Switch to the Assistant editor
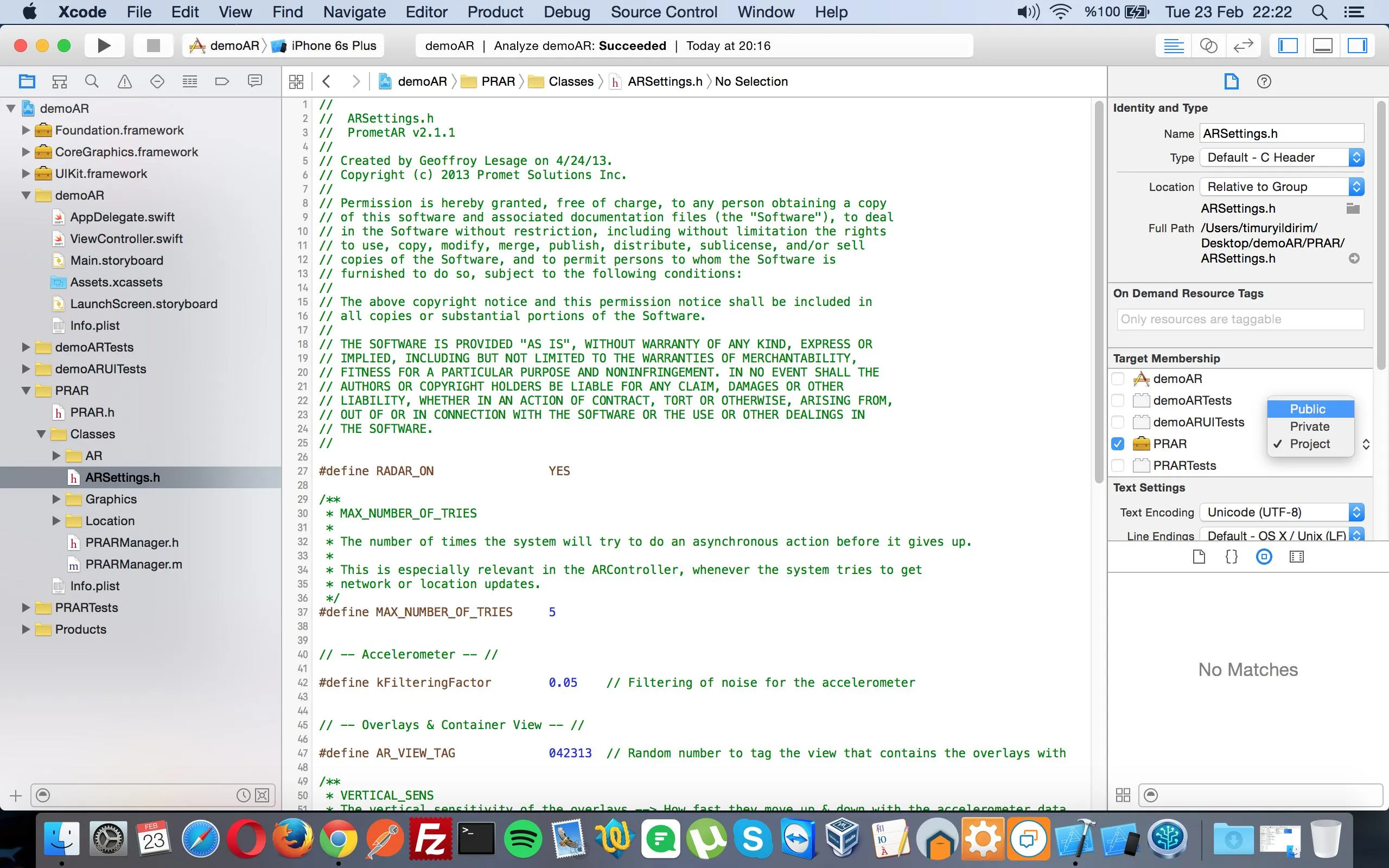 1208,46
